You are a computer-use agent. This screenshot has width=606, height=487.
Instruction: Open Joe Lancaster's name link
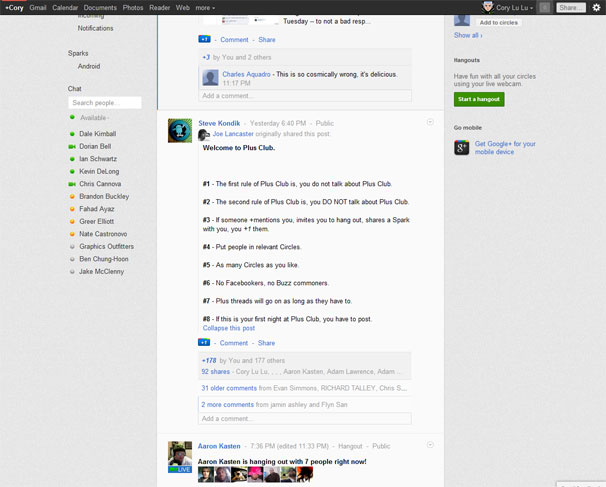(x=233, y=134)
